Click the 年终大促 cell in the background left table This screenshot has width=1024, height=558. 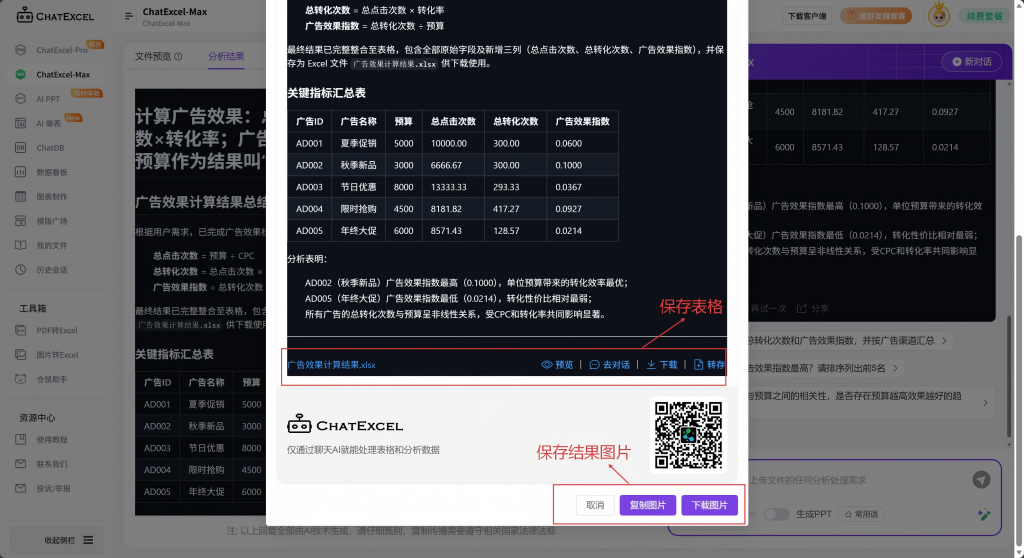pos(206,491)
